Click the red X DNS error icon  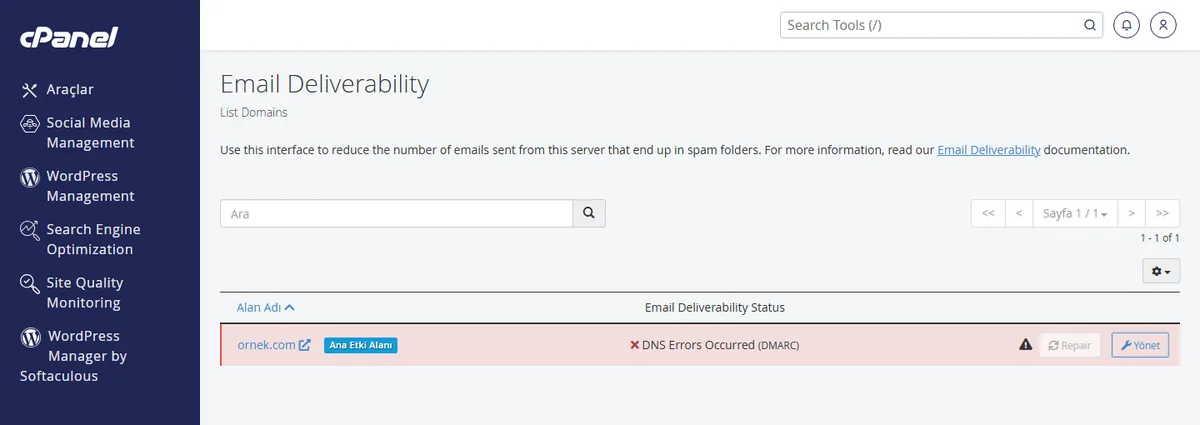634,345
